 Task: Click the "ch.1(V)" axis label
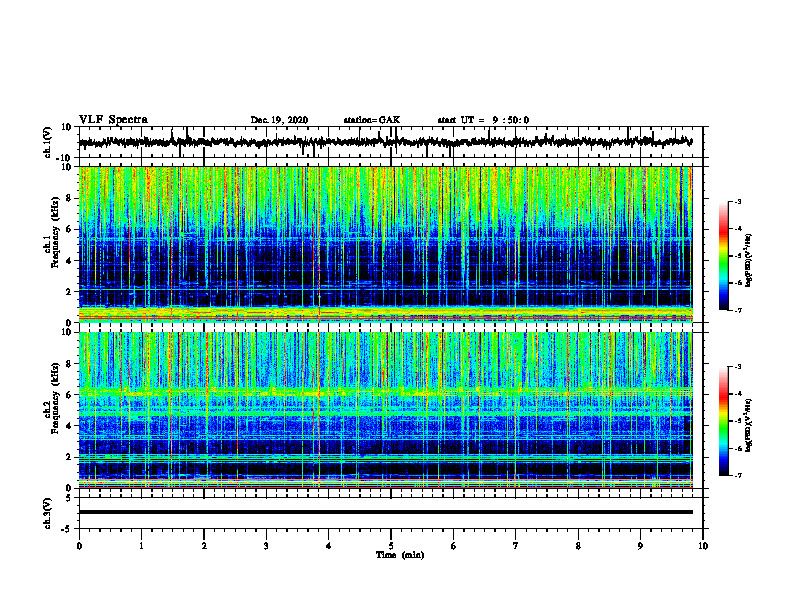tap(47, 142)
